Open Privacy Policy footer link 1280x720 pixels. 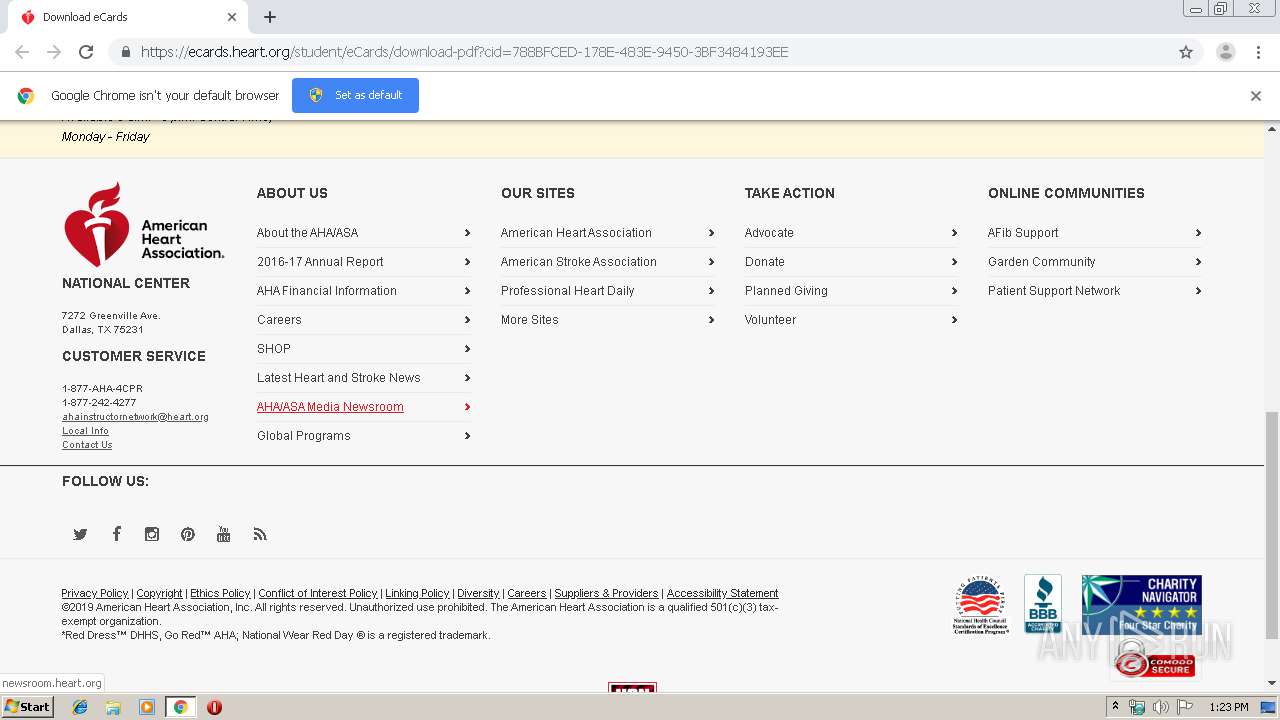[95, 593]
